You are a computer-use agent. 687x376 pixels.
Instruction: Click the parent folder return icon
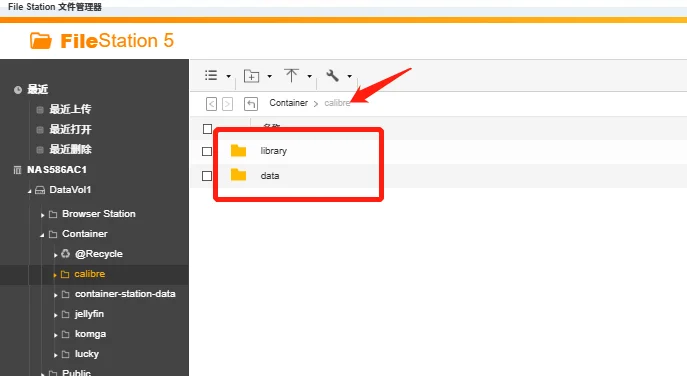(251, 104)
